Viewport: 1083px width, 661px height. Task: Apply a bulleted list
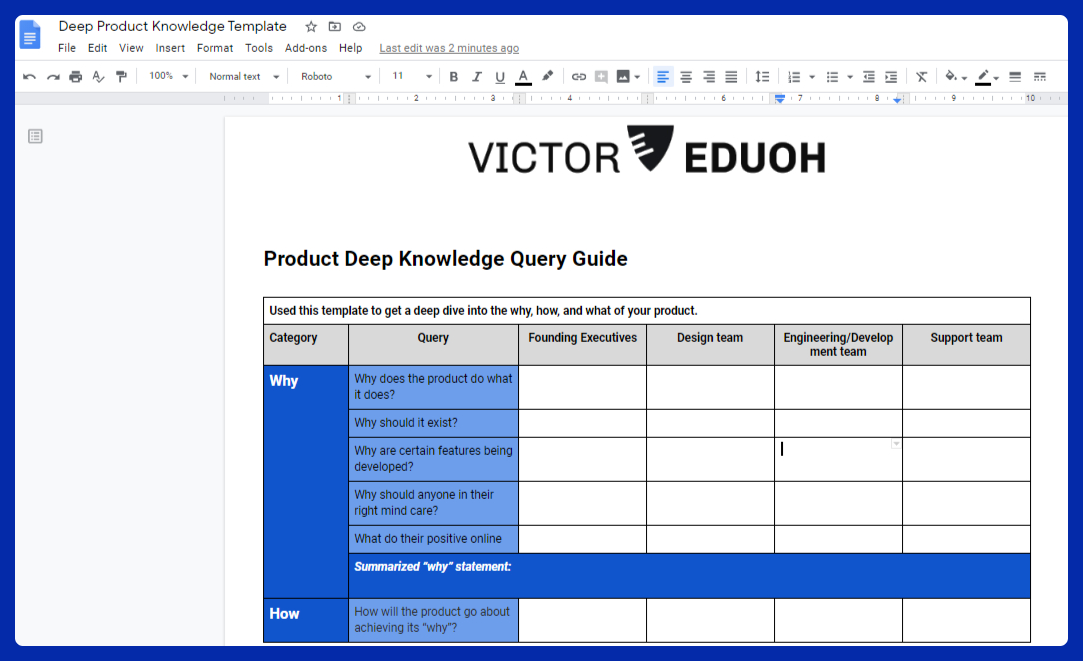pos(832,77)
